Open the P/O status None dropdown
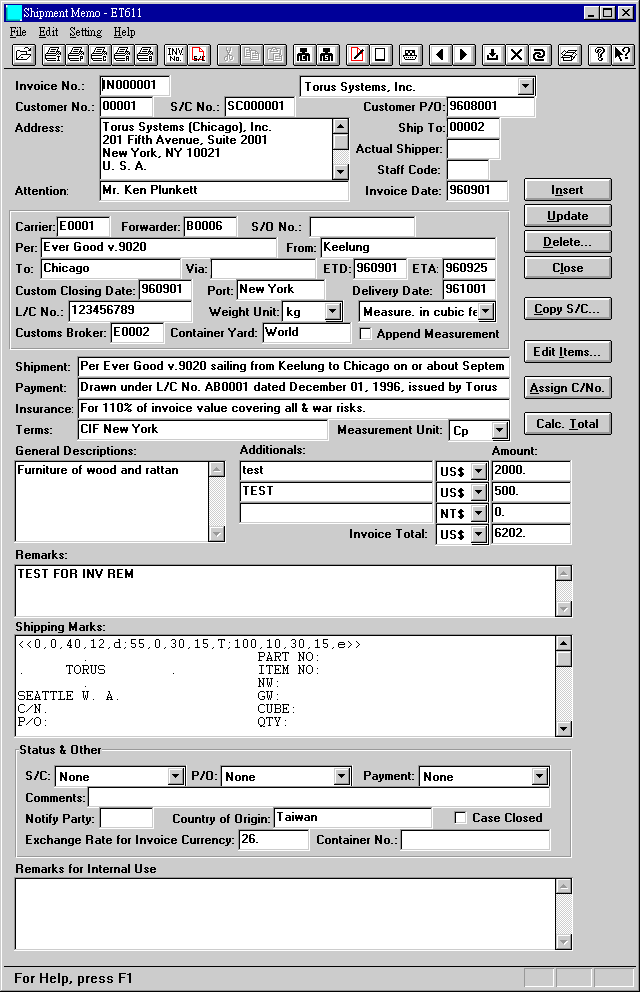The image size is (640, 992). (x=342, y=776)
